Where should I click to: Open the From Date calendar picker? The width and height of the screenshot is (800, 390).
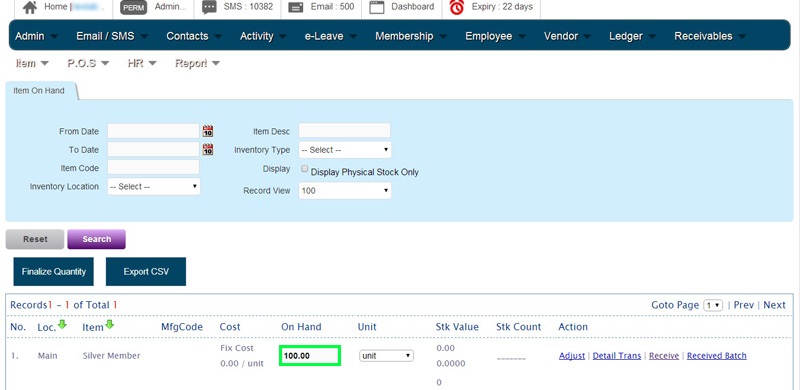208,131
